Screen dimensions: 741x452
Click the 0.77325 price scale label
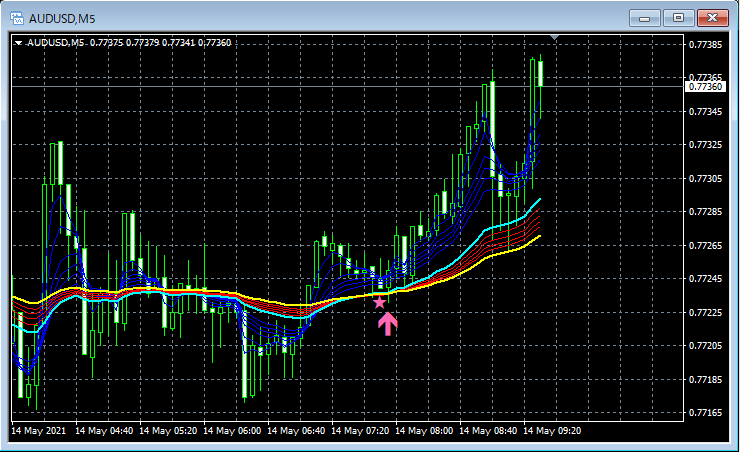(705, 145)
